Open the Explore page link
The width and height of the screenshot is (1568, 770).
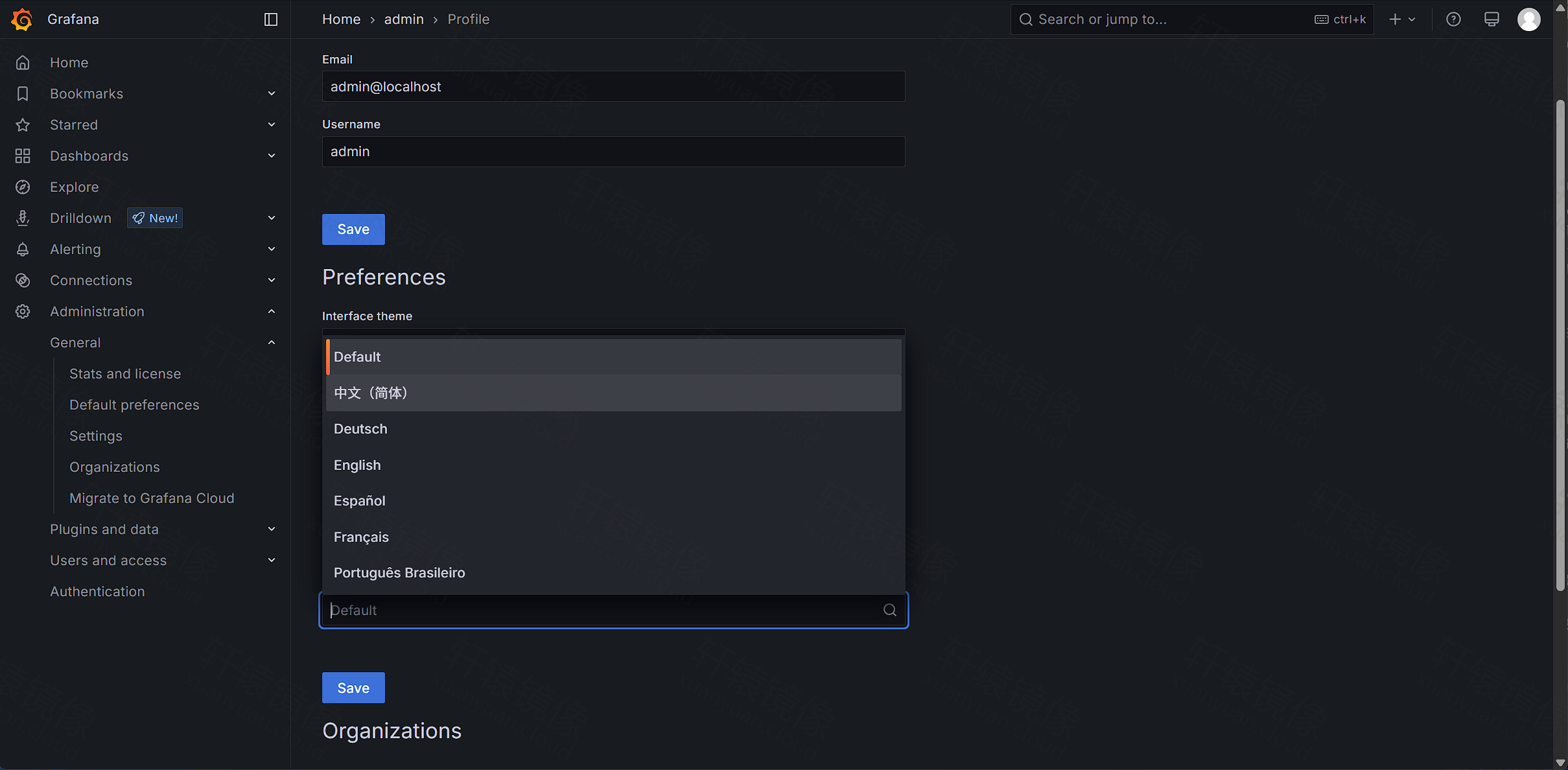tap(75, 187)
